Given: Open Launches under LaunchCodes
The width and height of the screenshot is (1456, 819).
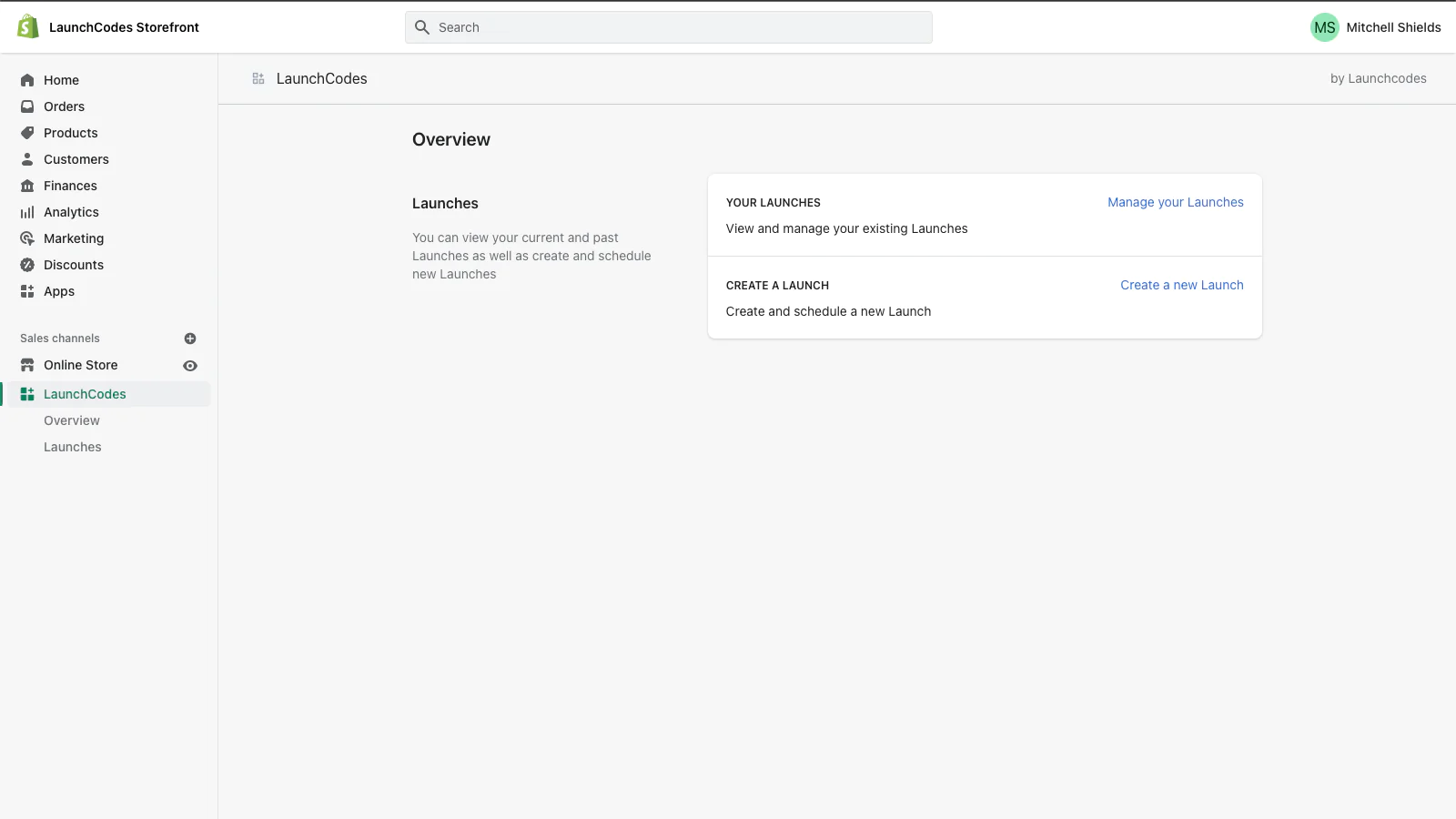Looking at the screenshot, I should click(x=73, y=447).
